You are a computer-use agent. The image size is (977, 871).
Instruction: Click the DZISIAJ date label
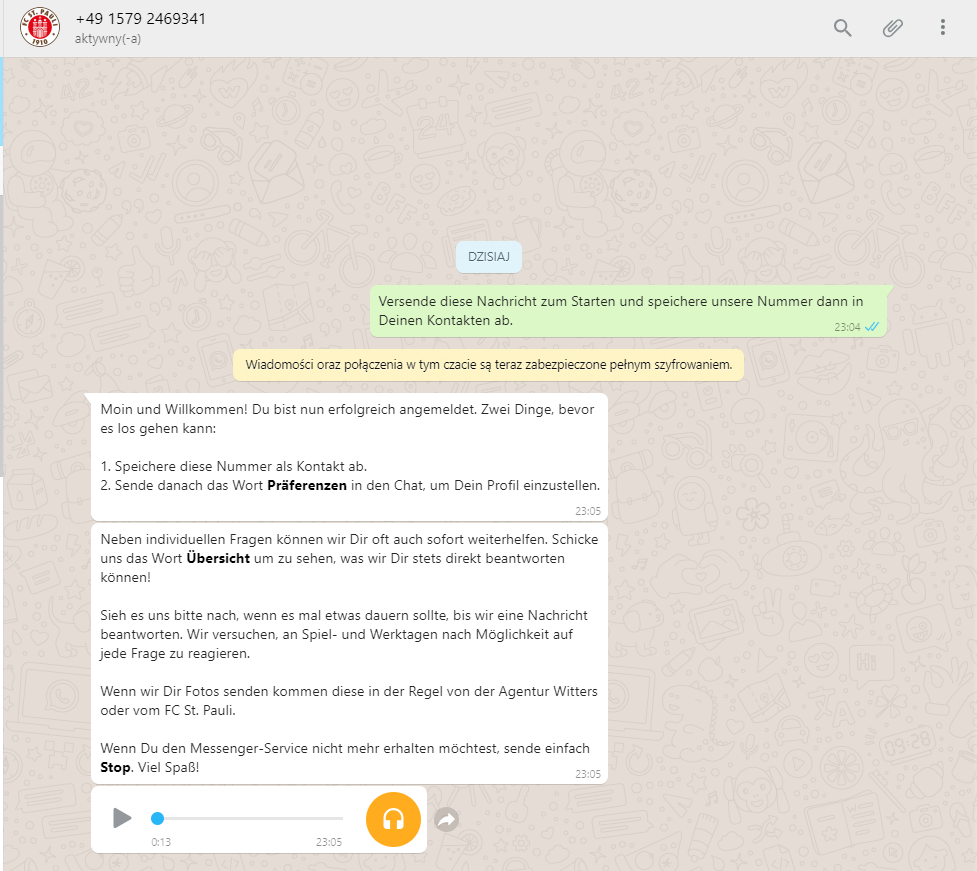(x=488, y=257)
